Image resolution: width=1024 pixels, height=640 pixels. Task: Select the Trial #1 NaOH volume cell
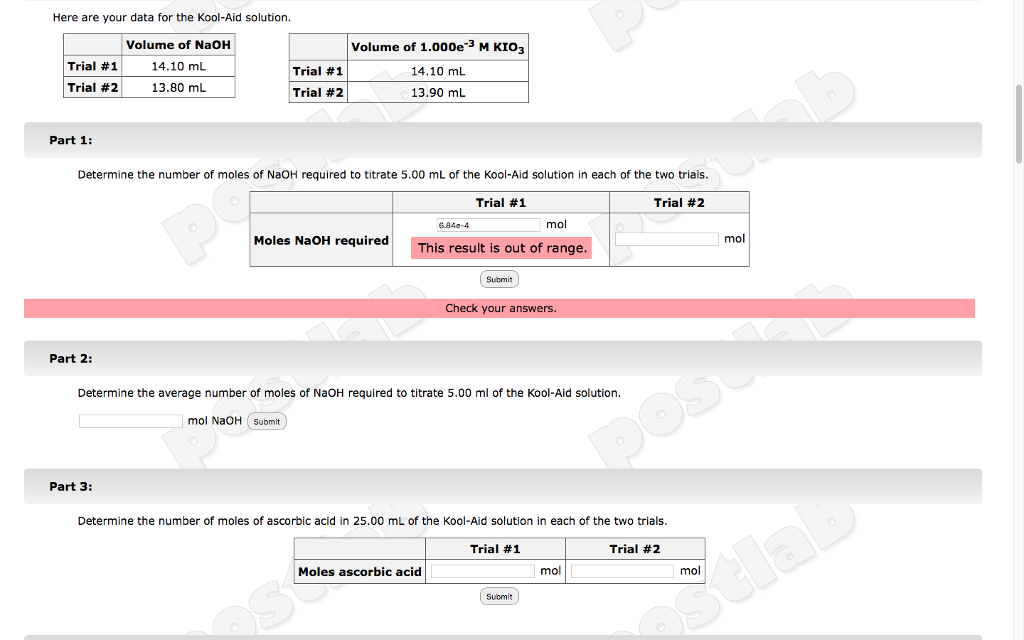[178, 66]
